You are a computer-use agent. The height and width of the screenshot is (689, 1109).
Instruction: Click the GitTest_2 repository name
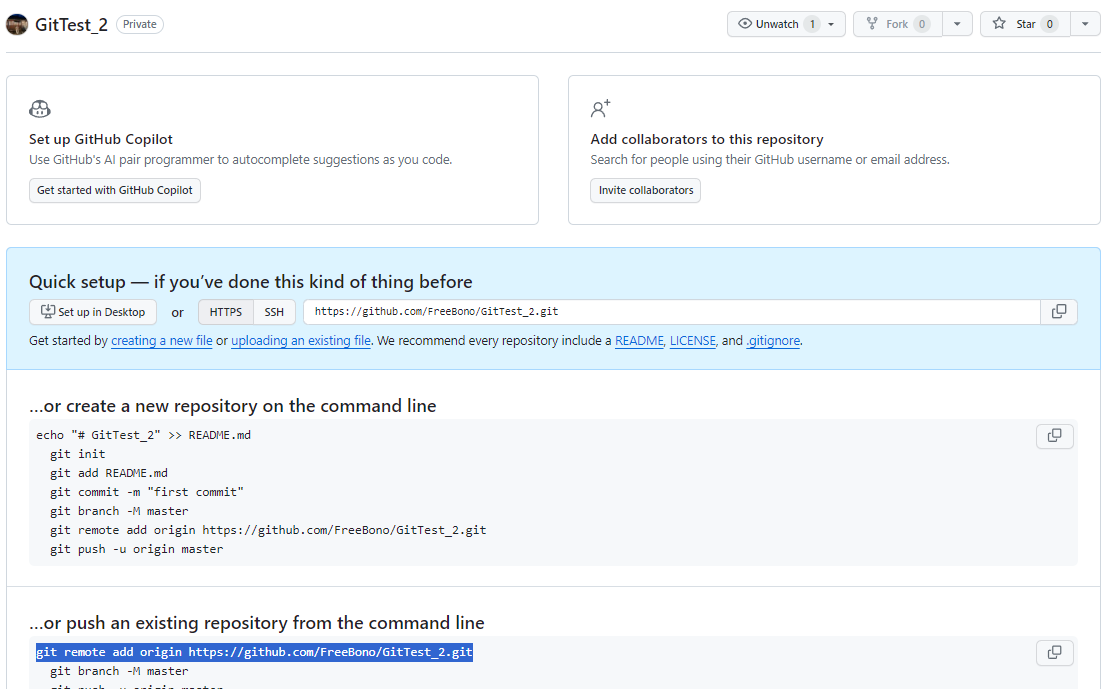pyautogui.click(x=71, y=25)
